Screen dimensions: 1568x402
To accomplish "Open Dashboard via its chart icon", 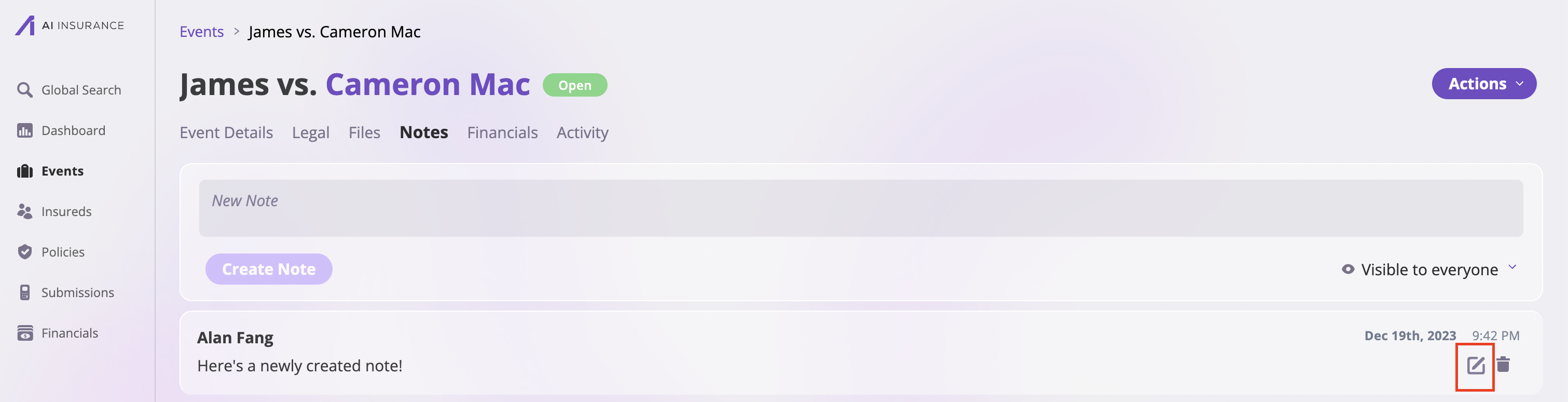I will [x=24, y=130].
